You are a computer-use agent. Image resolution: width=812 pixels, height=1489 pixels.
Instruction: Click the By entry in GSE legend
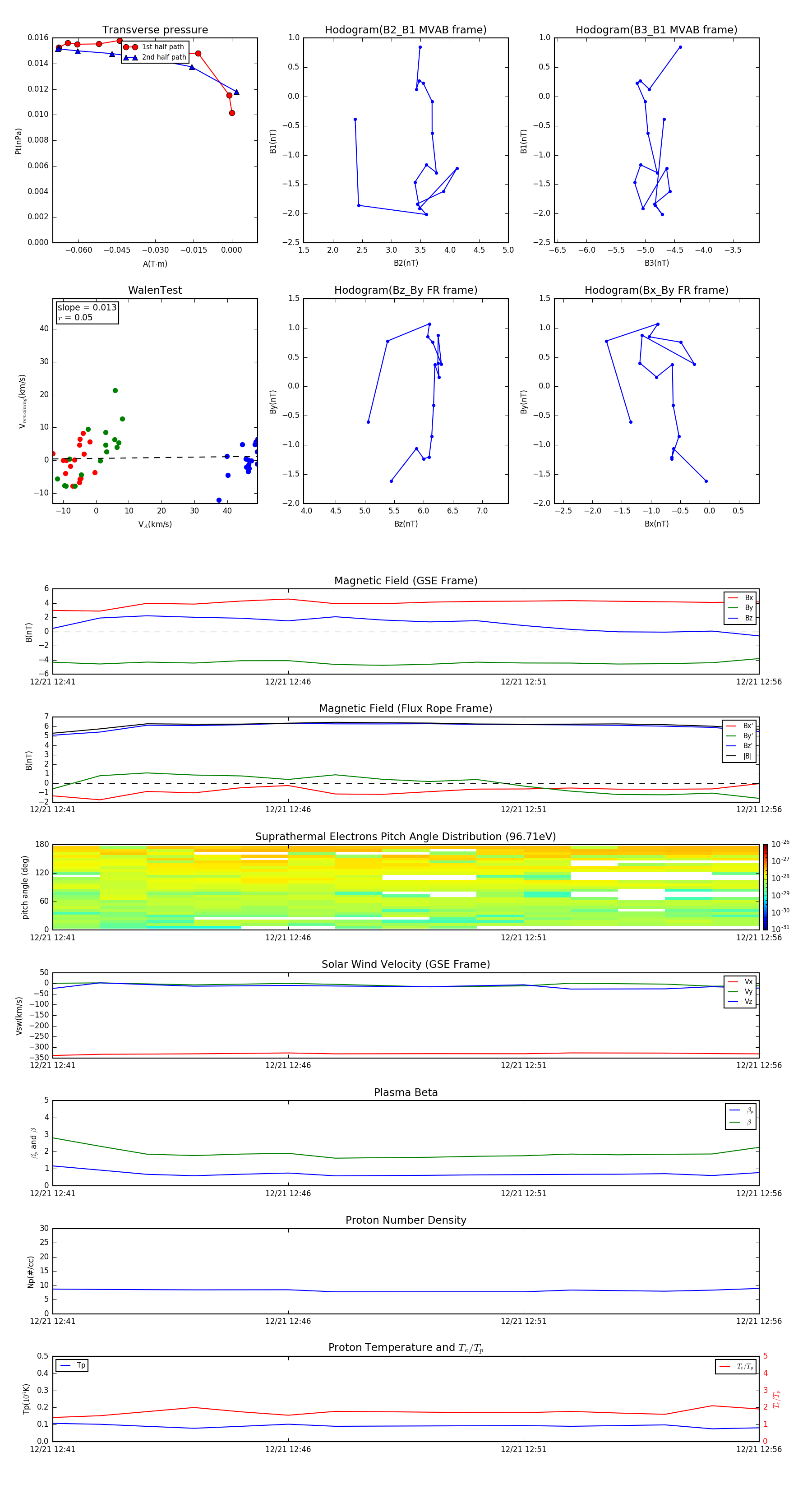(x=740, y=607)
